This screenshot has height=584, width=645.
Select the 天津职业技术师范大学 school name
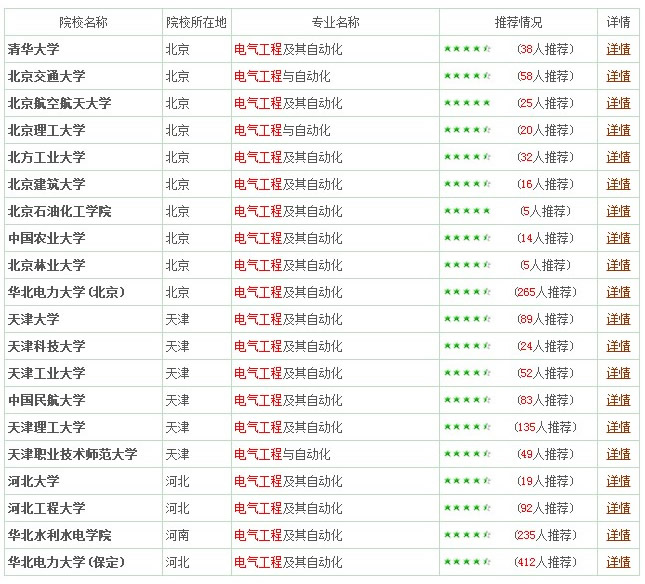click(x=72, y=454)
